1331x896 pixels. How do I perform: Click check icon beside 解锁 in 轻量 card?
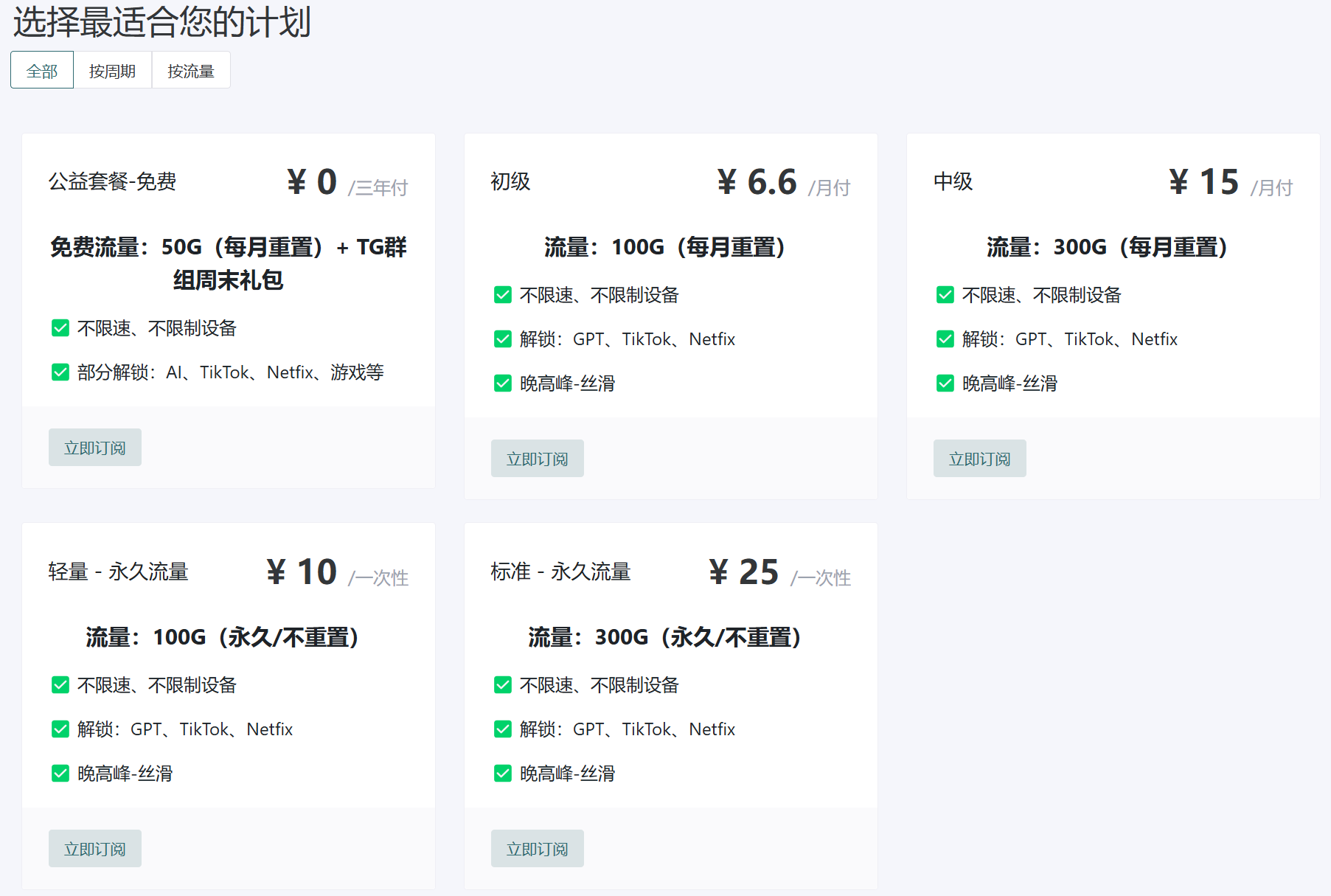pos(60,729)
